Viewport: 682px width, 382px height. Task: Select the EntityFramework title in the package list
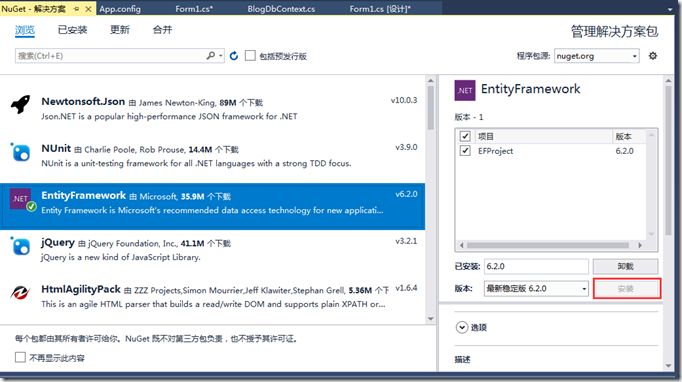click(x=84, y=195)
